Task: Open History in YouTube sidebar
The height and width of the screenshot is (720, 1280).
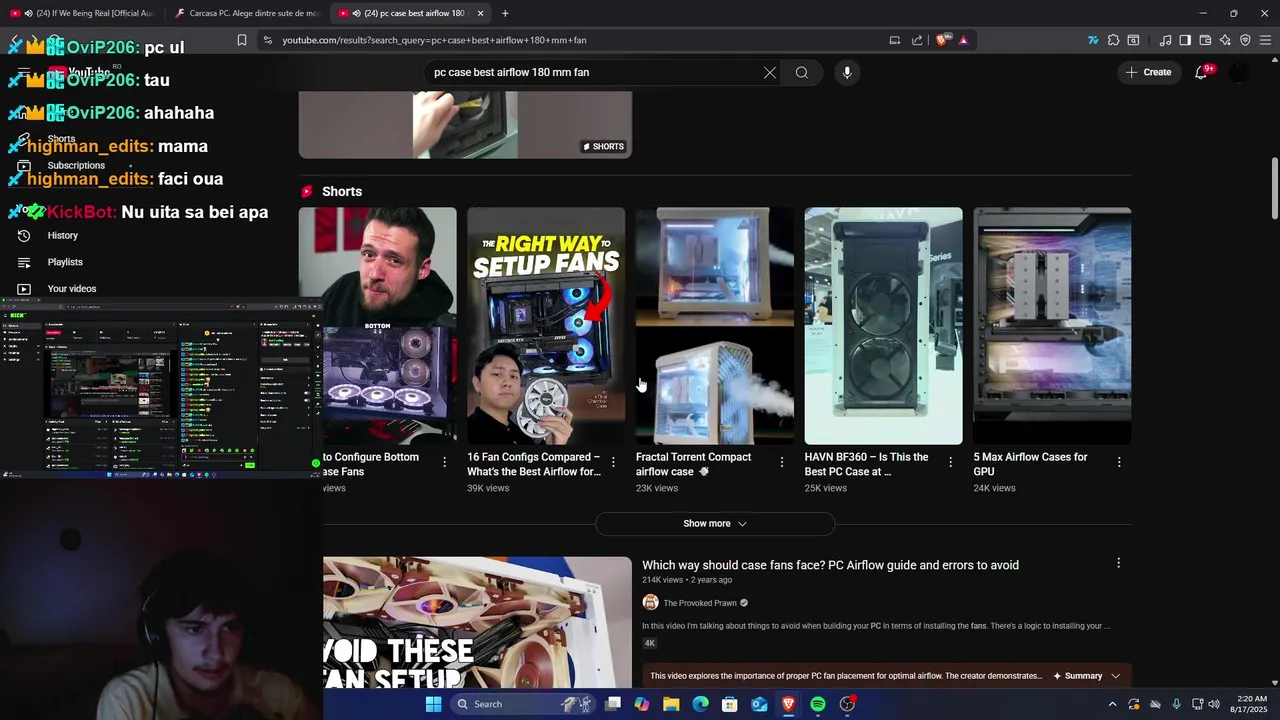Action: tap(62, 236)
